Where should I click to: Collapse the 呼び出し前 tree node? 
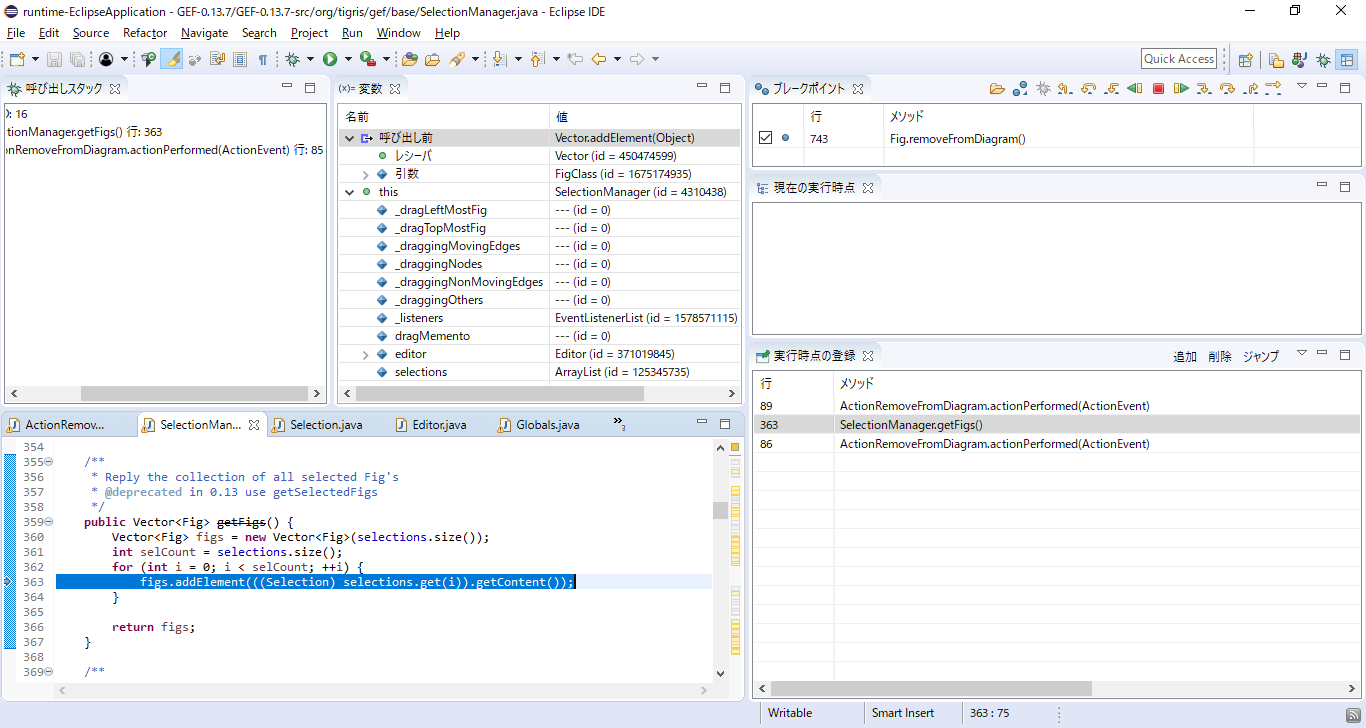[349, 138]
